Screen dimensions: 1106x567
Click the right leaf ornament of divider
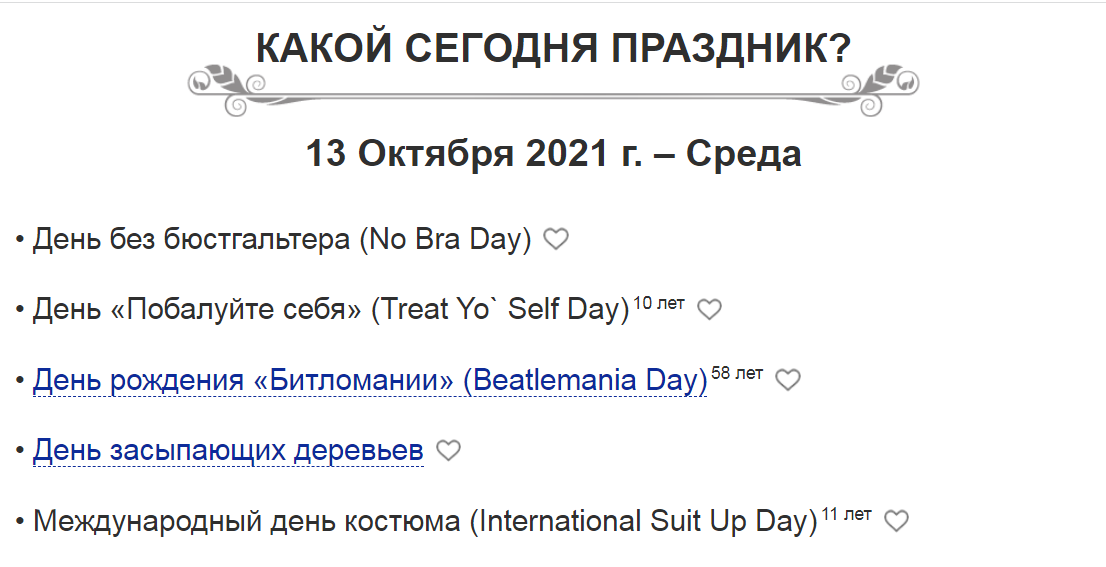click(887, 89)
